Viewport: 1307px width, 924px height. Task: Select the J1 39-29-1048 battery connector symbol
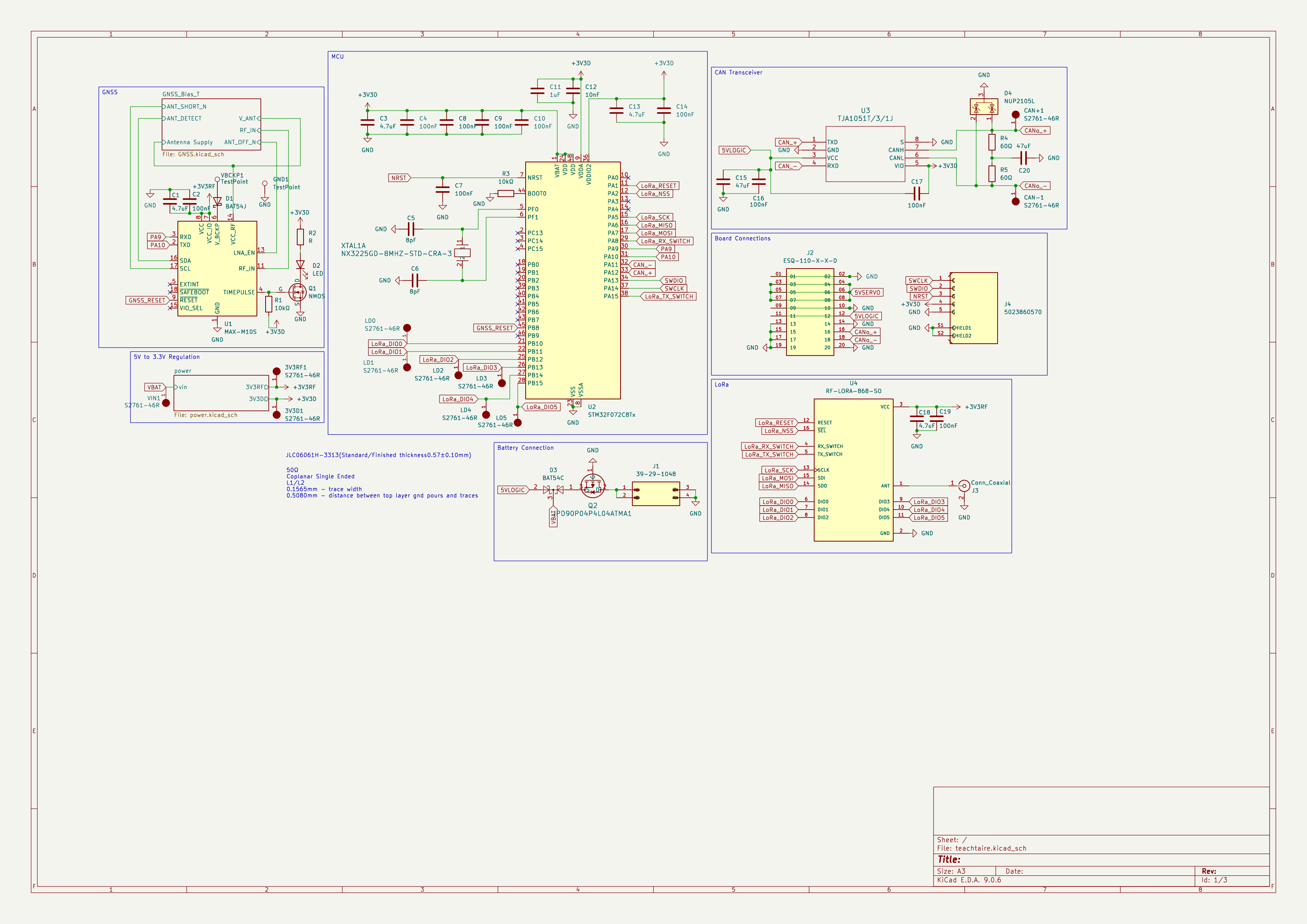656,494
